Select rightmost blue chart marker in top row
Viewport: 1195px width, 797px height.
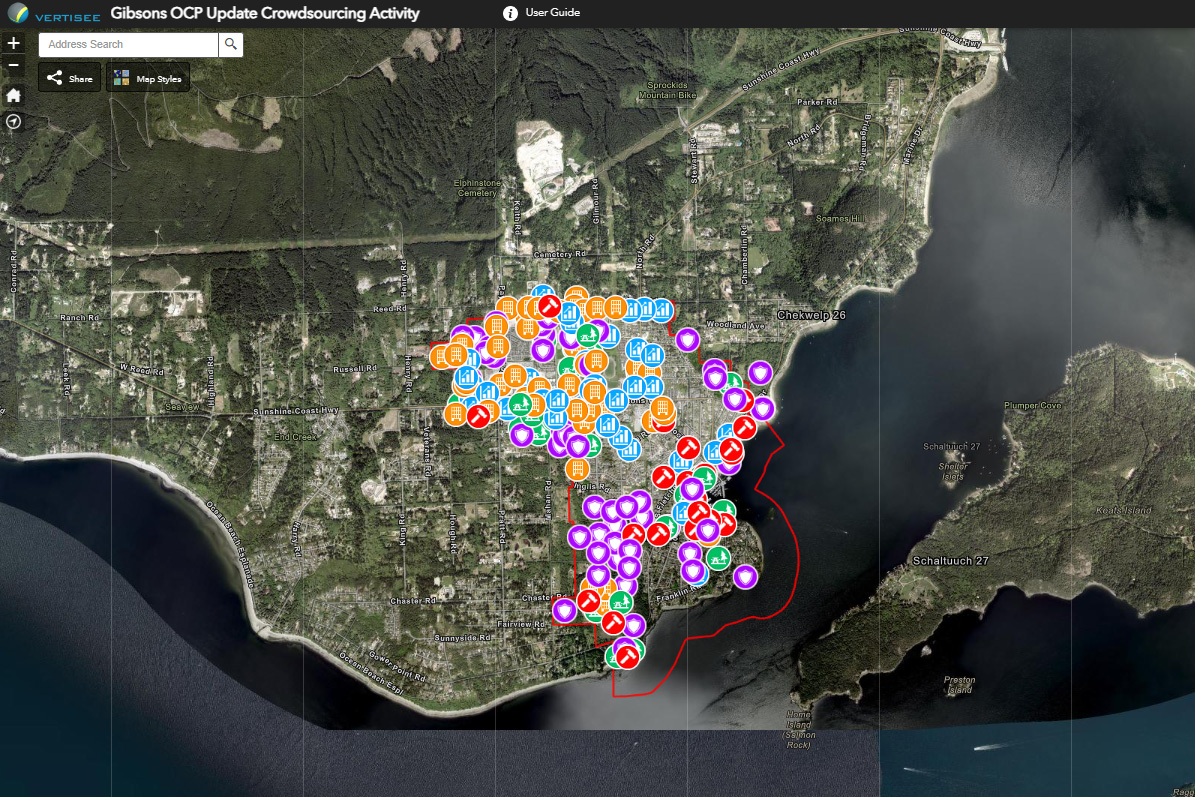pos(662,309)
